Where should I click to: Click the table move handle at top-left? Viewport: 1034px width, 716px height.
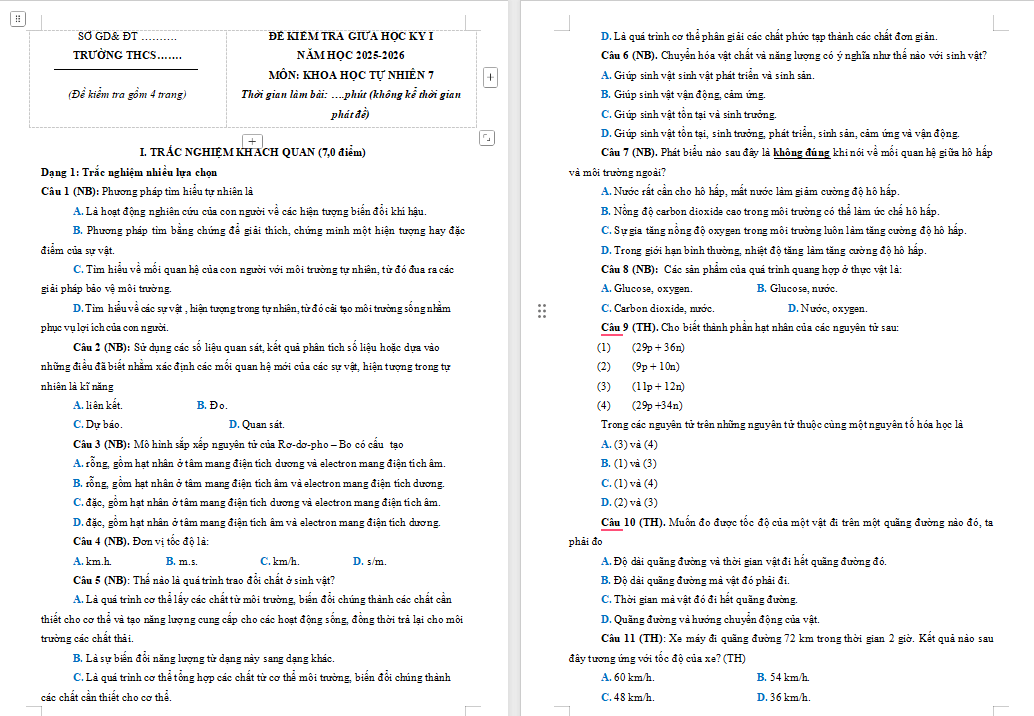(18, 18)
